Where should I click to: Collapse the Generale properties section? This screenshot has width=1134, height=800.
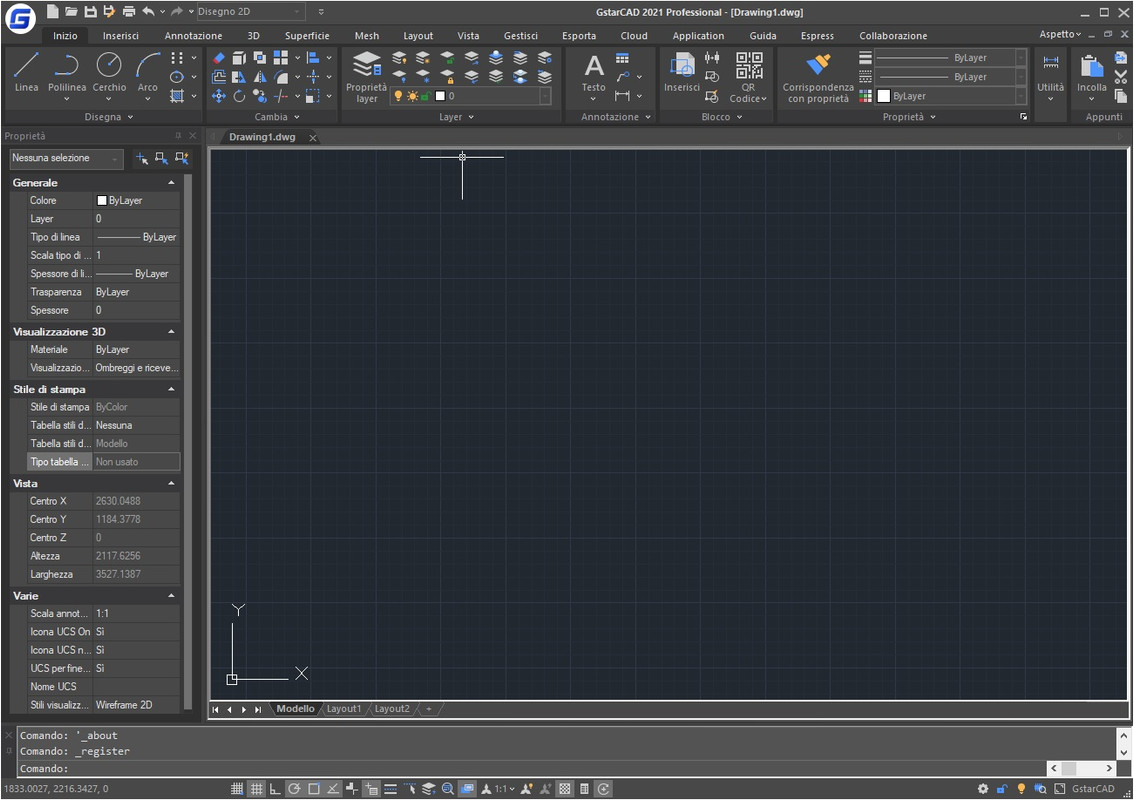(x=171, y=183)
